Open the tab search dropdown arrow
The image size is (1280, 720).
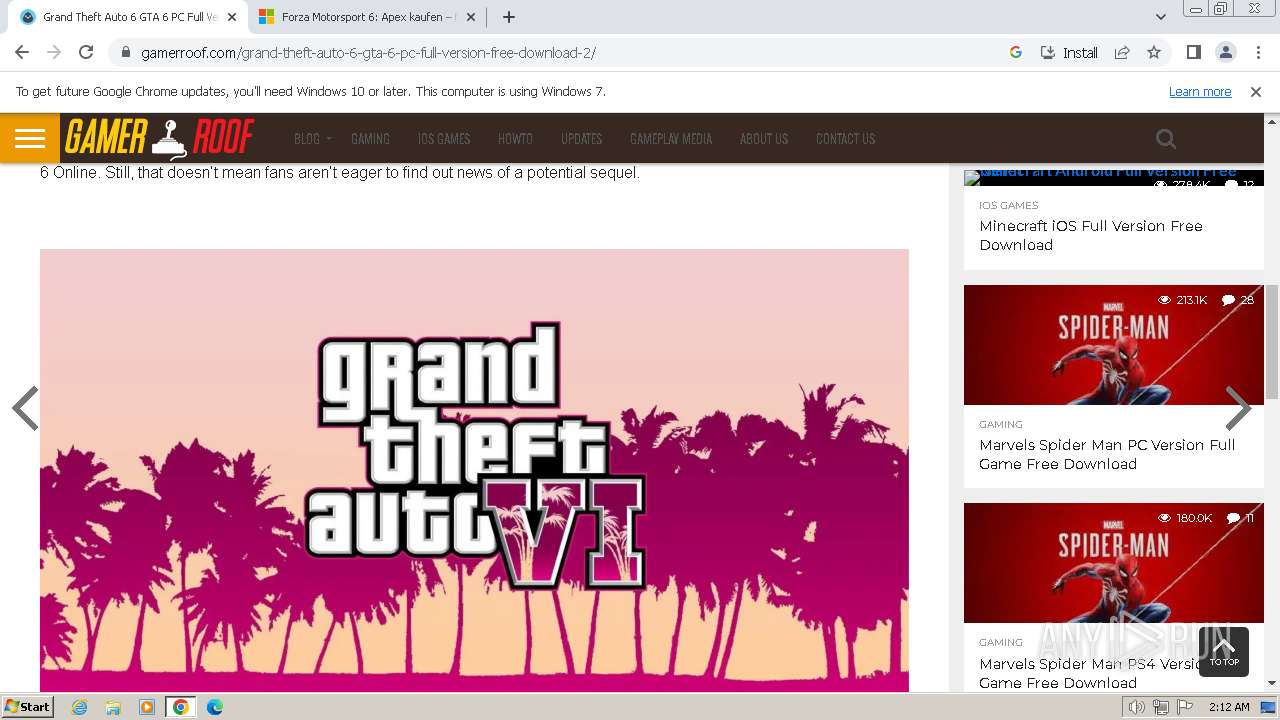[1160, 17]
